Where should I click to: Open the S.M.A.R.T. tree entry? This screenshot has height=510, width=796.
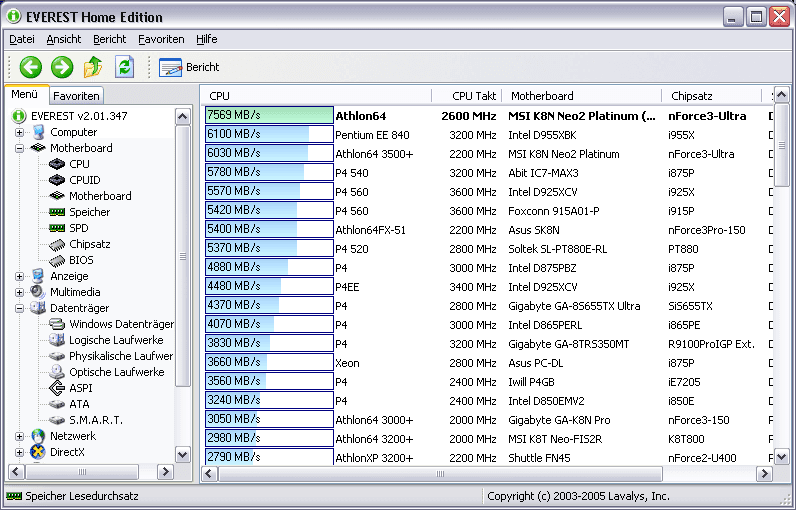point(96,420)
